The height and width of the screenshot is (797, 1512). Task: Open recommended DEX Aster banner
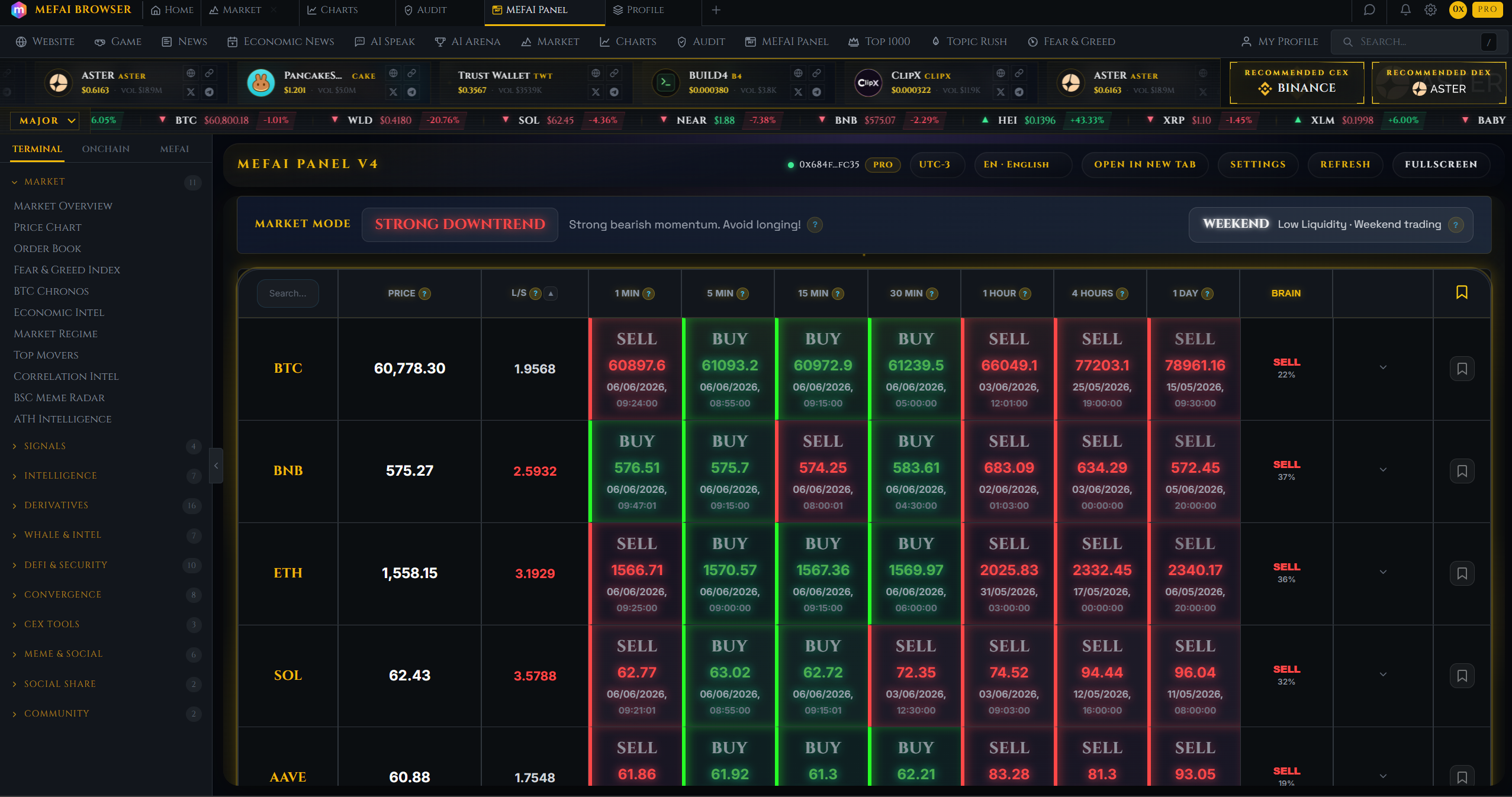tap(1439, 82)
